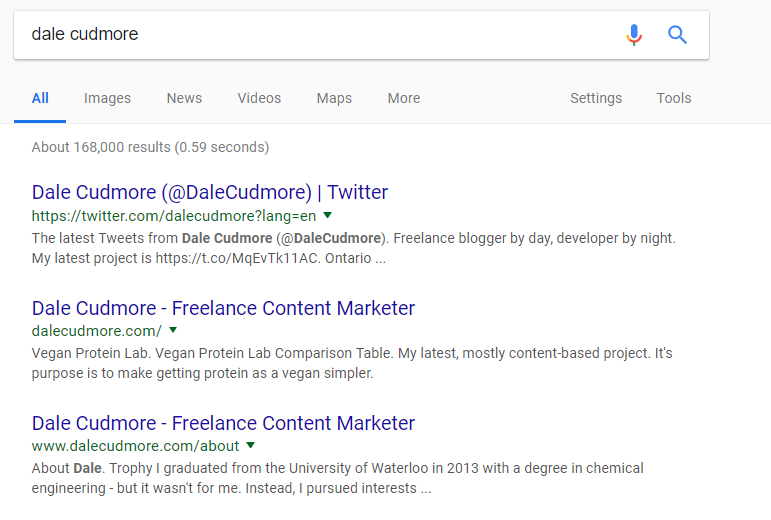Click the www.dalecudmore.com/about URL text
This screenshot has height=520, width=771.
pos(135,446)
